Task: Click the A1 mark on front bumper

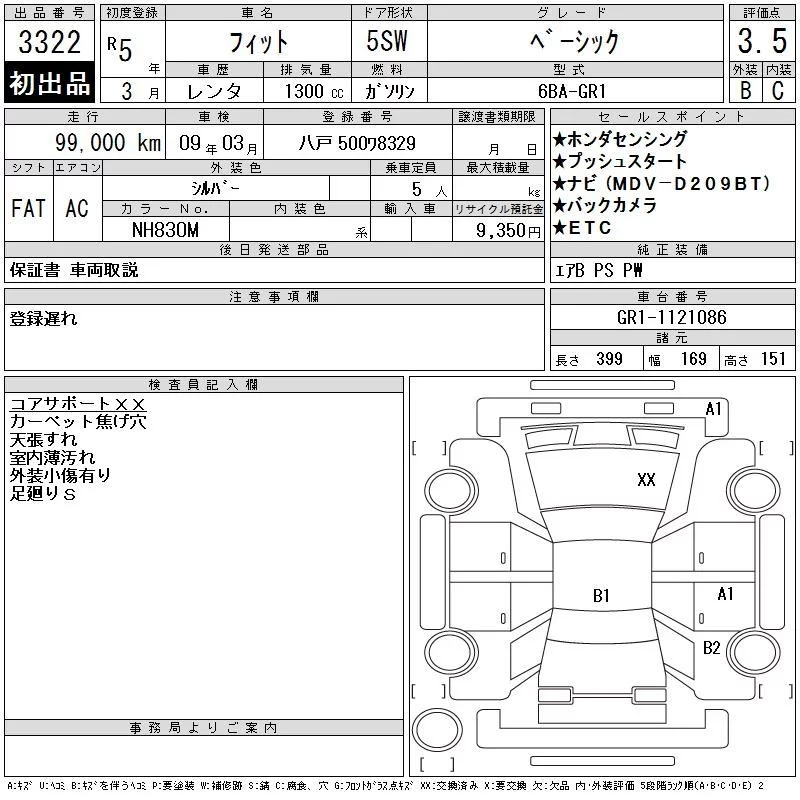Action: (713, 409)
